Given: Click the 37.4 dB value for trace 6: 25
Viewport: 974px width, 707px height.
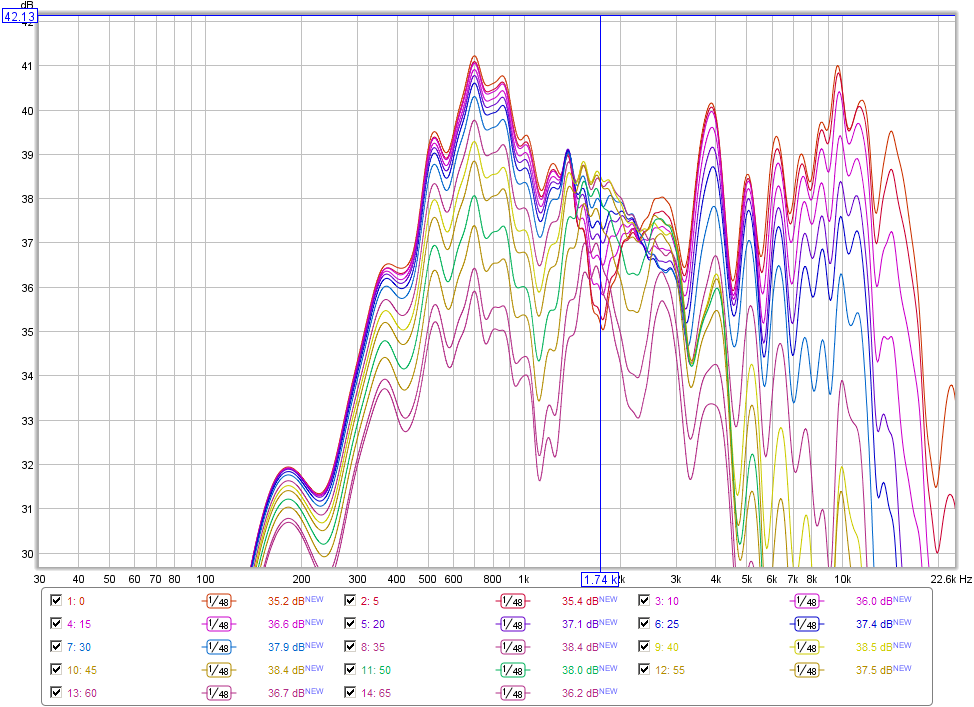Looking at the screenshot, I should (x=874, y=624).
